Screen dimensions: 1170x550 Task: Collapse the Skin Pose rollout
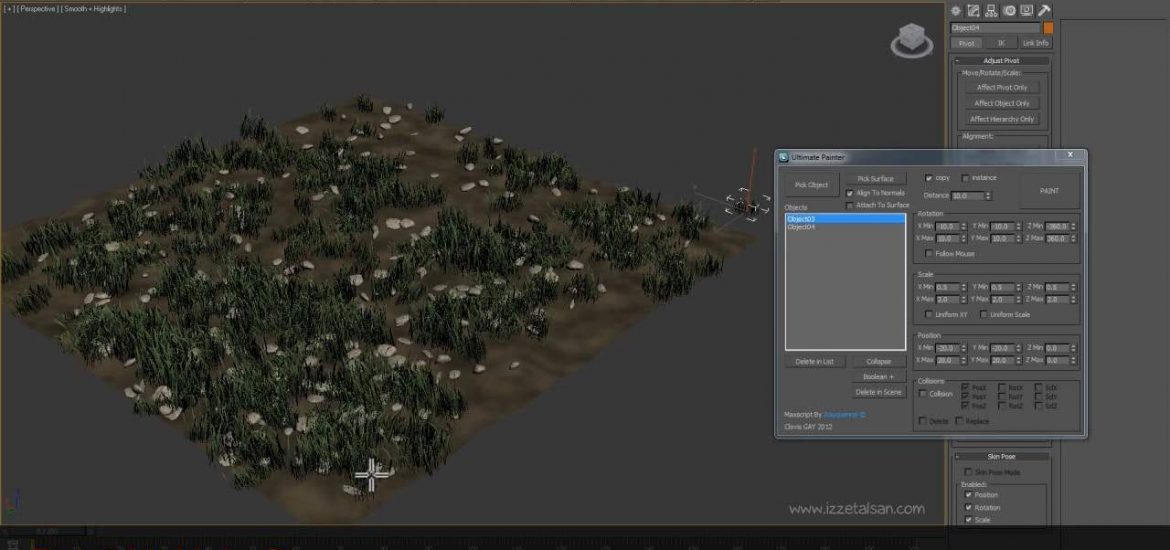point(1000,456)
